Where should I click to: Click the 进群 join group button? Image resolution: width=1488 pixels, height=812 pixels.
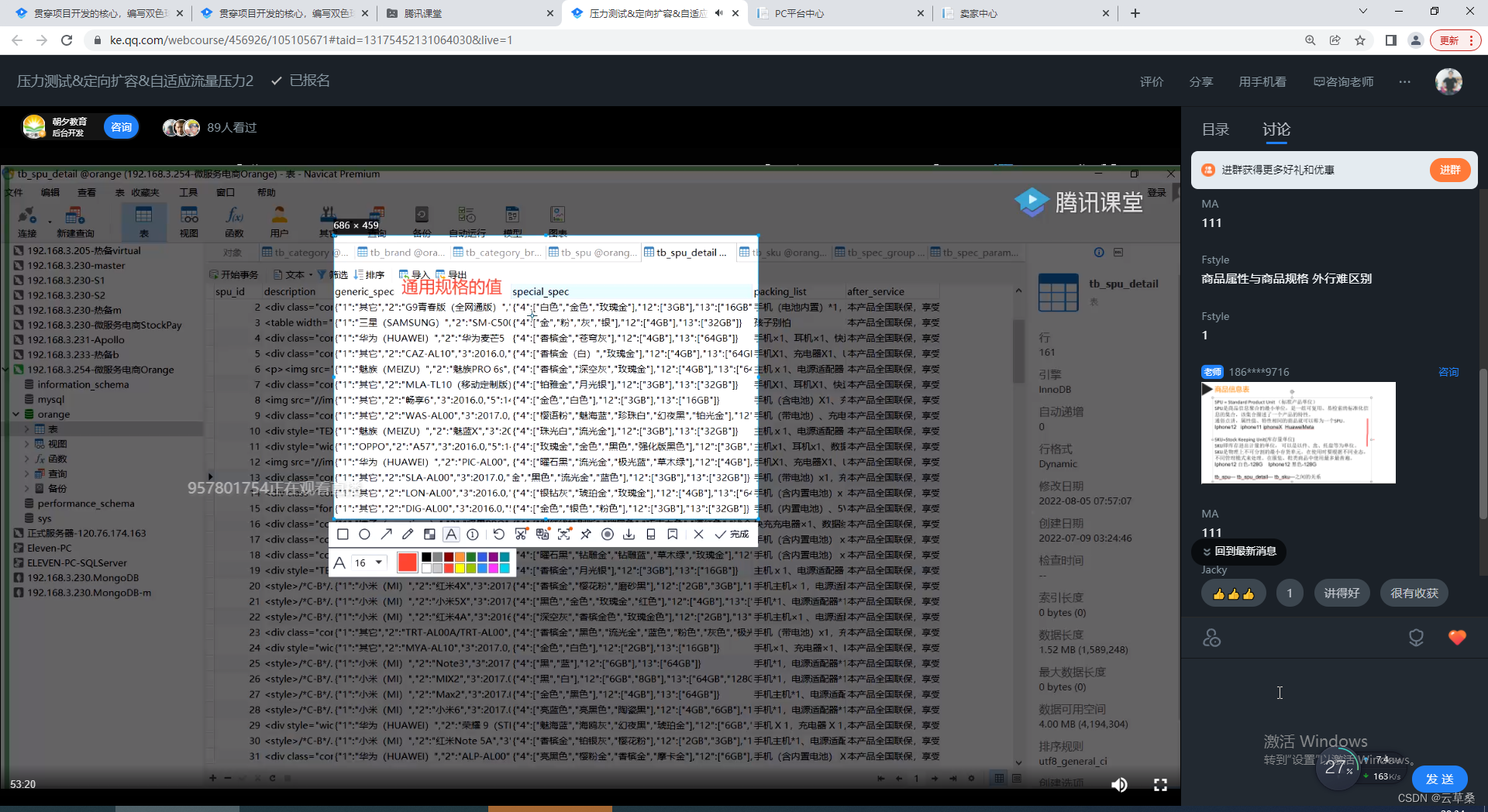pos(1449,170)
